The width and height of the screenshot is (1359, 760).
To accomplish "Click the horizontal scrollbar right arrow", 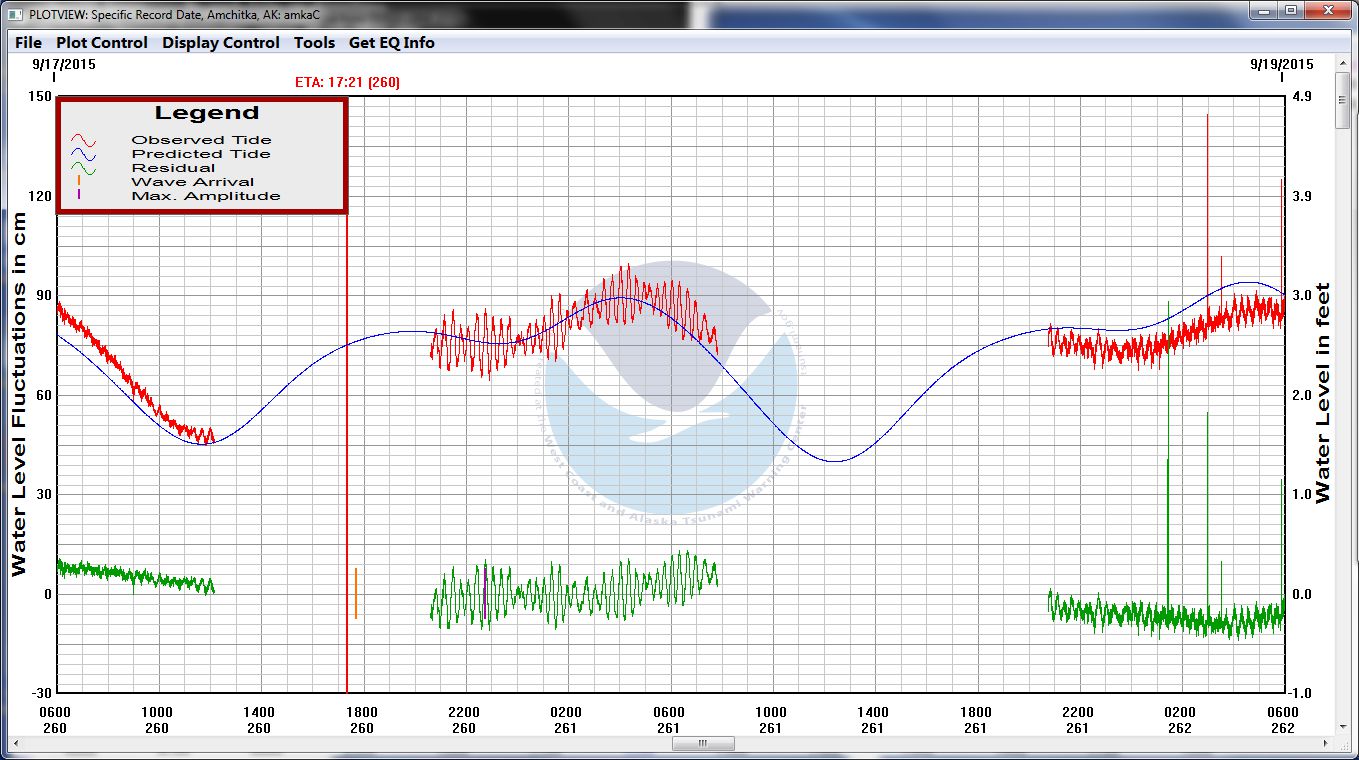I will (1326, 744).
